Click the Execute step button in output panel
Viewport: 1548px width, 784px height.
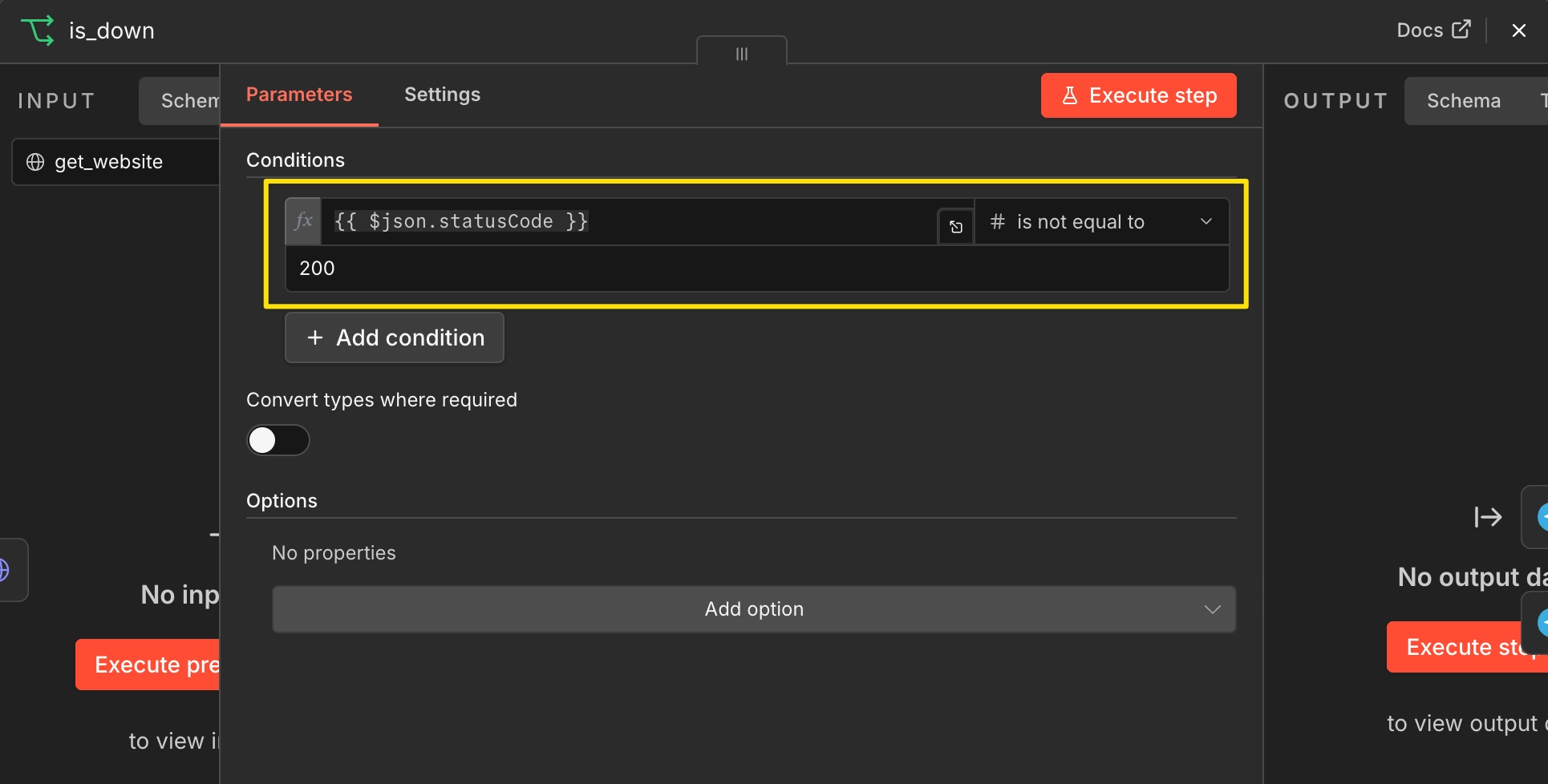pos(1467,647)
